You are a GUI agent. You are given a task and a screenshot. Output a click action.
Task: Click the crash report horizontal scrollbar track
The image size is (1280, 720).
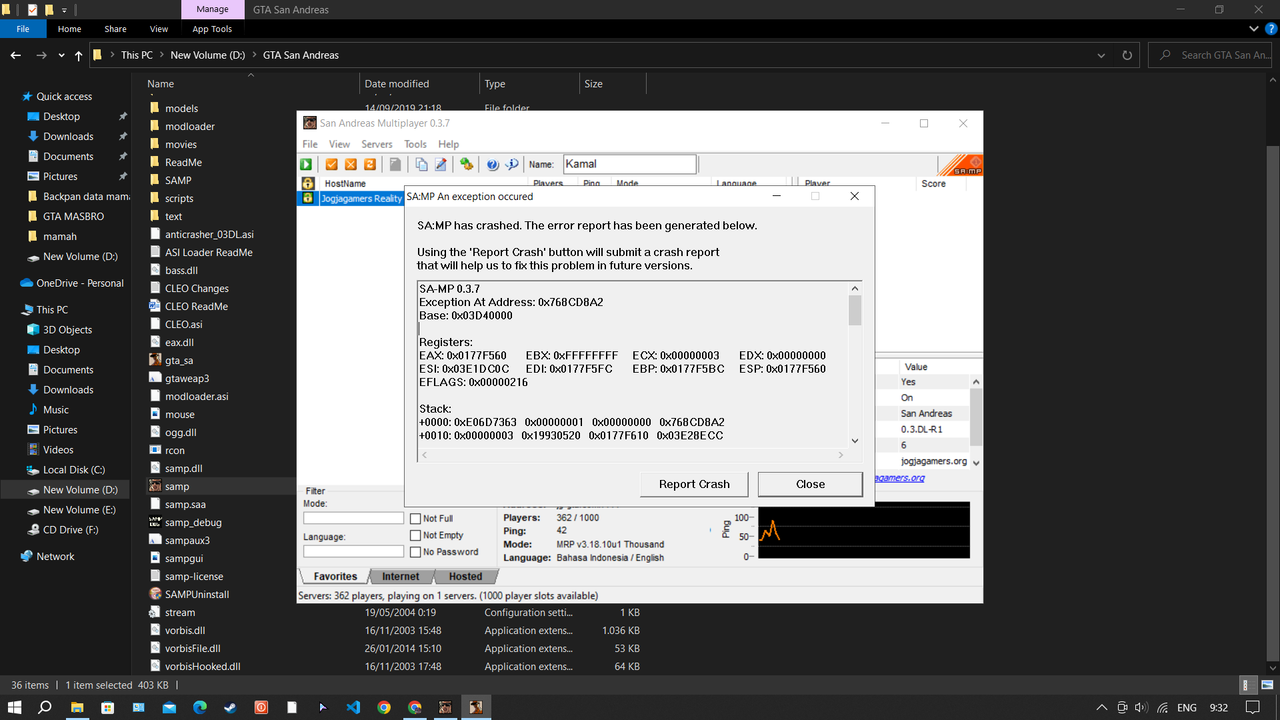click(635, 455)
